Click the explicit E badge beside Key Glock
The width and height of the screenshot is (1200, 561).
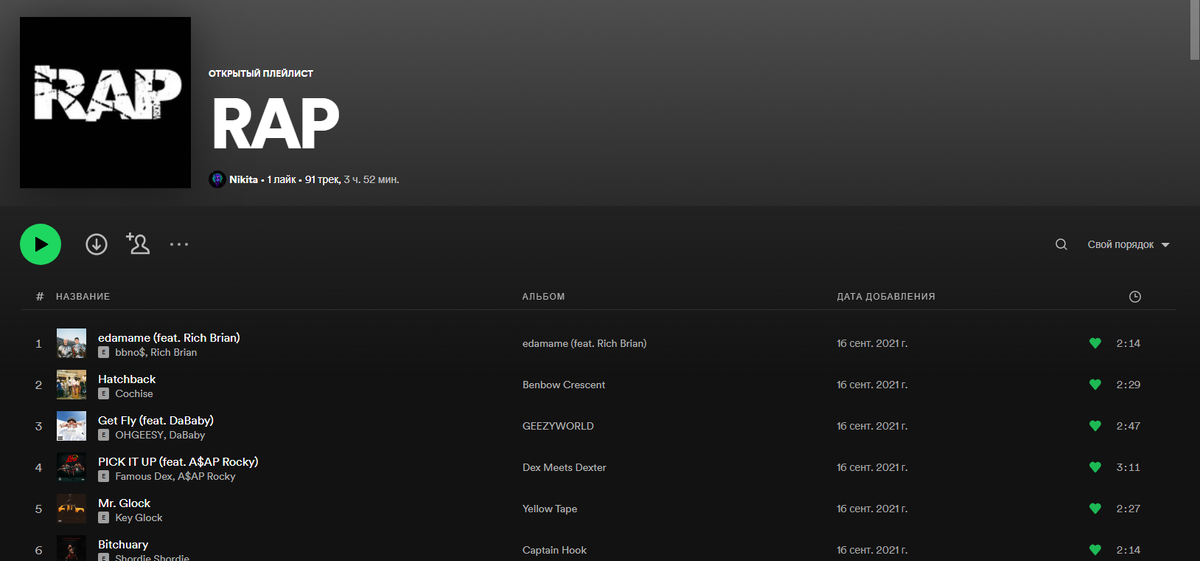pos(103,518)
